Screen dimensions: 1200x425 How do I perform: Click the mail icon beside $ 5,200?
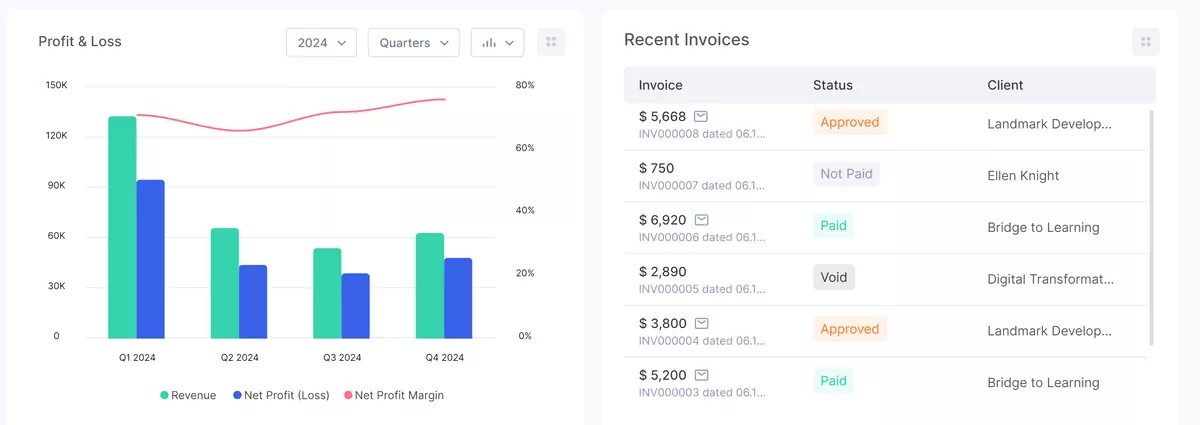(x=702, y=375)
